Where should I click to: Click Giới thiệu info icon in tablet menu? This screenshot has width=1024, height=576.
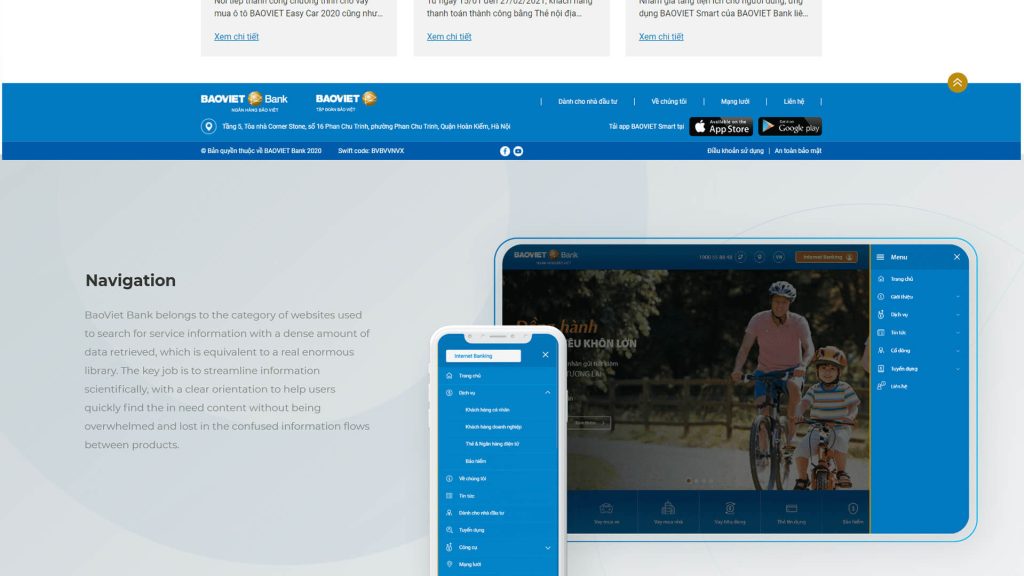[x=881, y=296]
